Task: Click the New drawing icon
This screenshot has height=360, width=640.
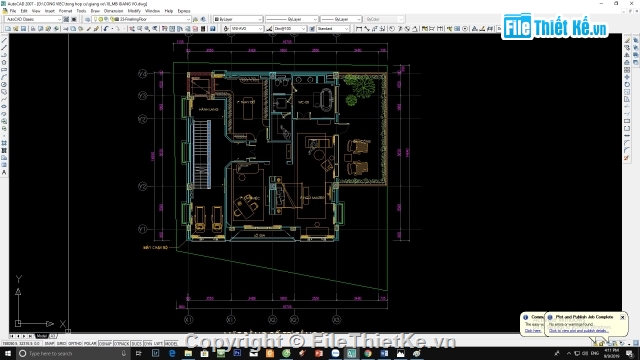Action: (8, 29)
